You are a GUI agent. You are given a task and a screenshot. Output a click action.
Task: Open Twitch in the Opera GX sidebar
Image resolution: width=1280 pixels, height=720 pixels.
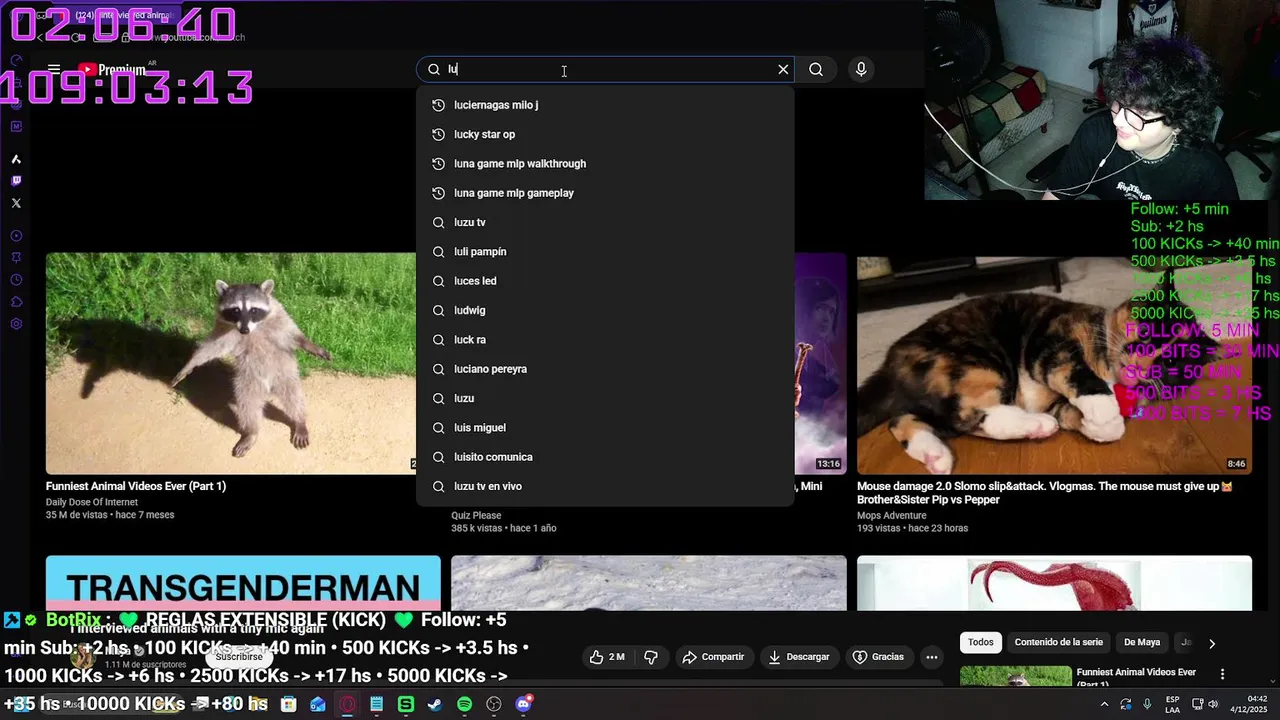[x=16, y=181]
